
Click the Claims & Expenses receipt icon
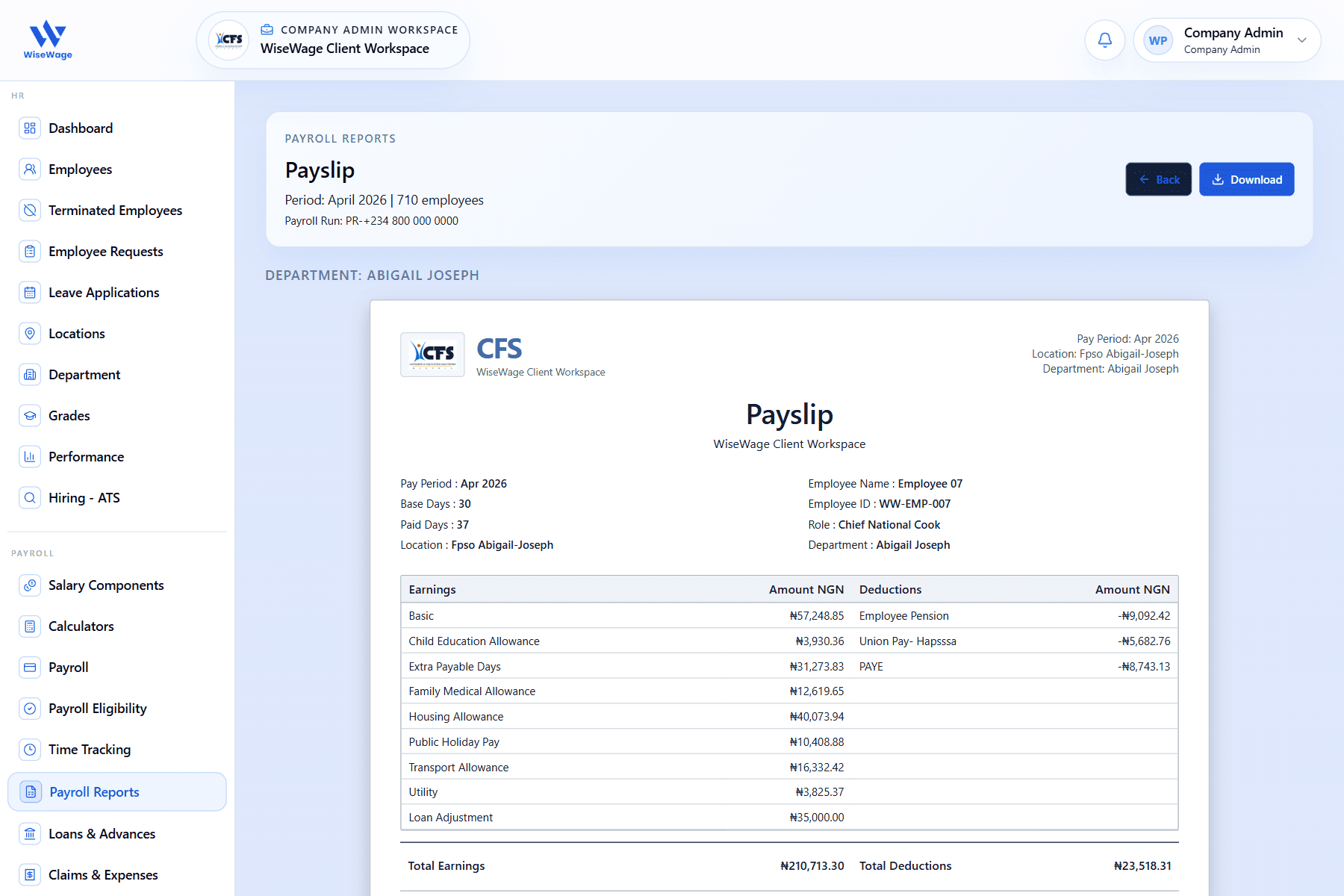point(30,875)
